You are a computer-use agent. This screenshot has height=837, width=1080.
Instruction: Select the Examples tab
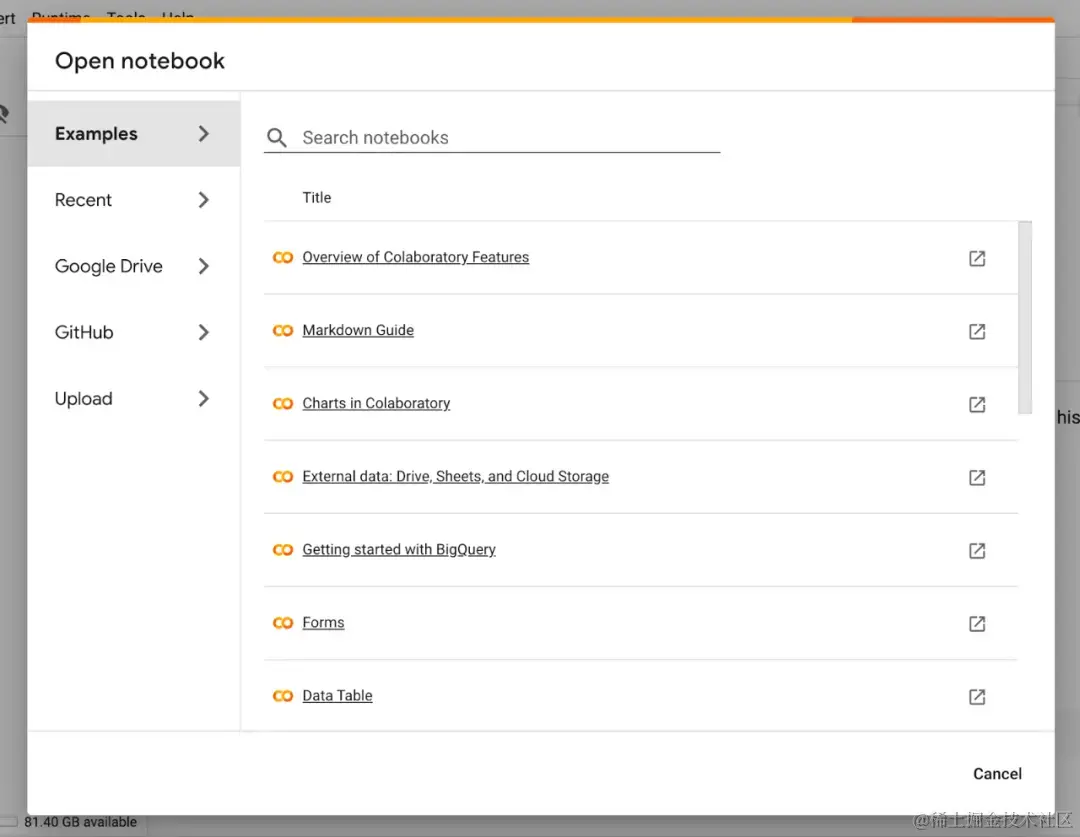[134, 134]
